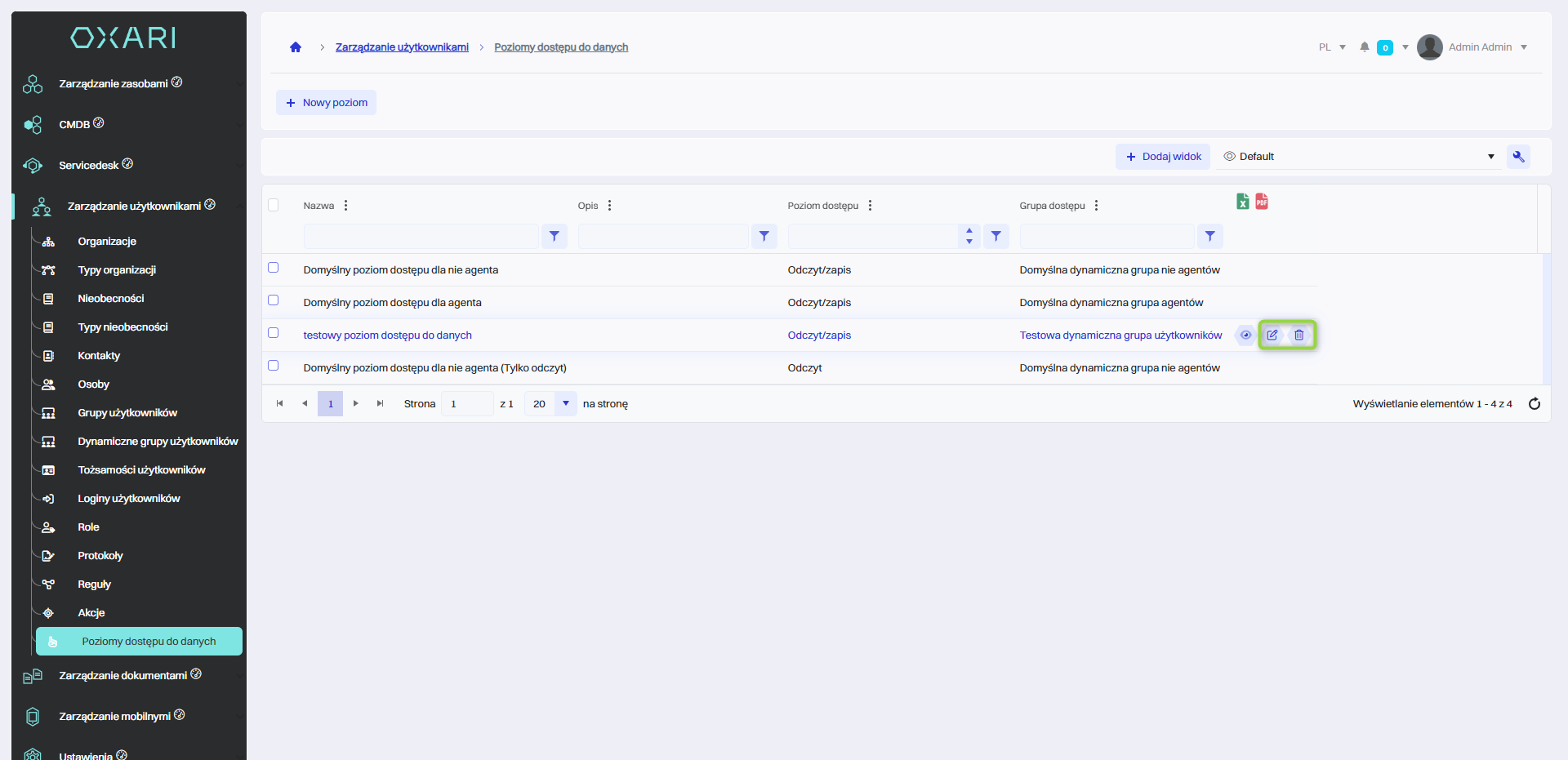Click the Dodaj widok button

click(x=1163, y=157)
